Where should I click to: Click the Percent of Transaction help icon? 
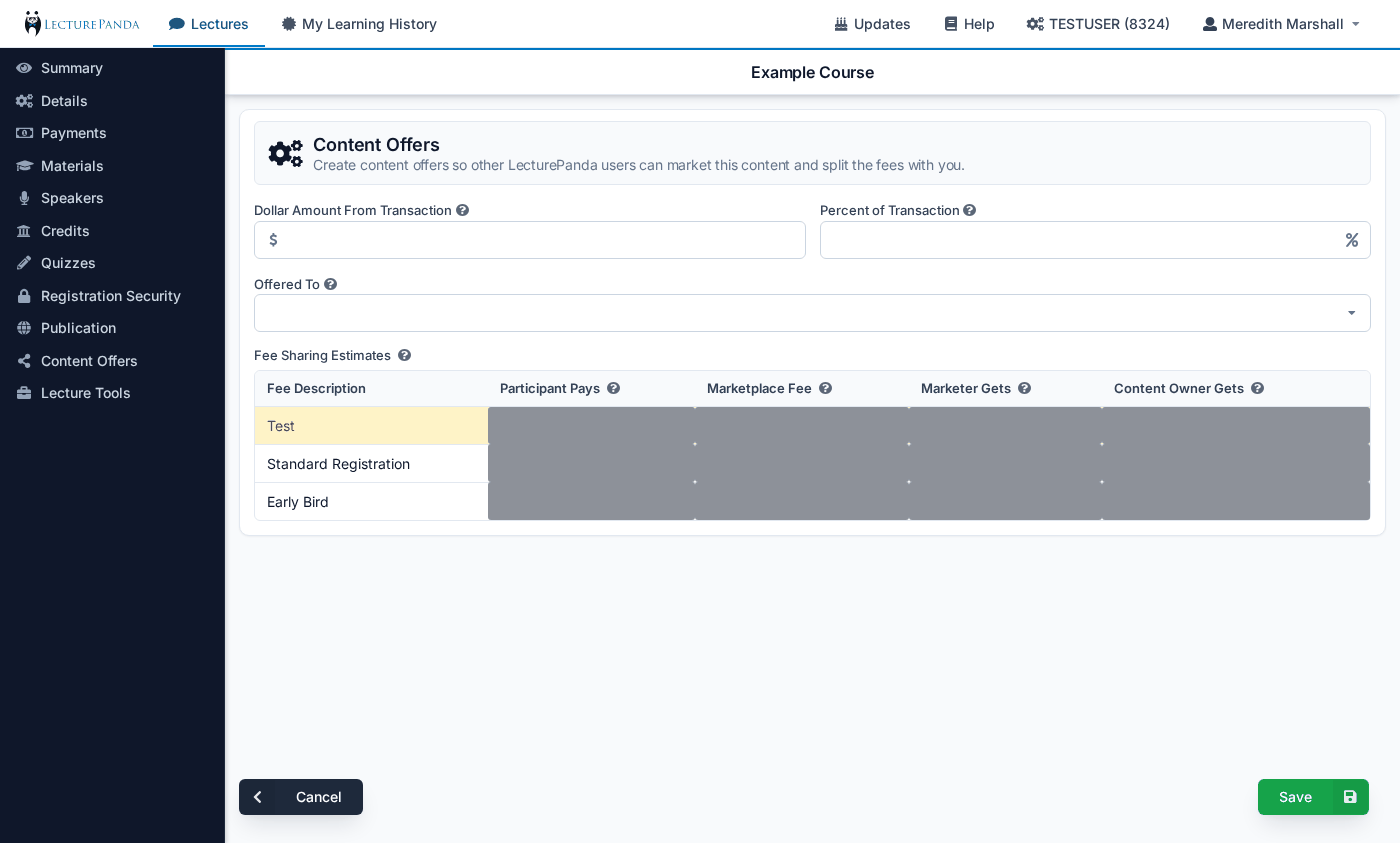coord(969,210)
